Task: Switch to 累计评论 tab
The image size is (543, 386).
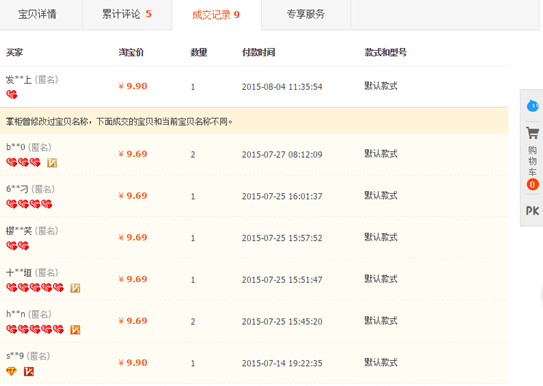Action: coord(127,15)
